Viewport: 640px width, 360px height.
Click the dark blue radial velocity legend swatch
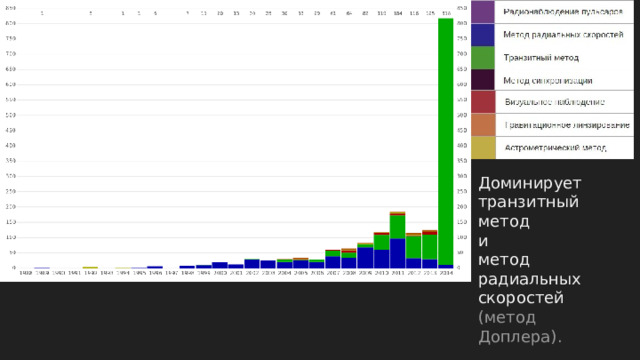(x=483, y=35)
